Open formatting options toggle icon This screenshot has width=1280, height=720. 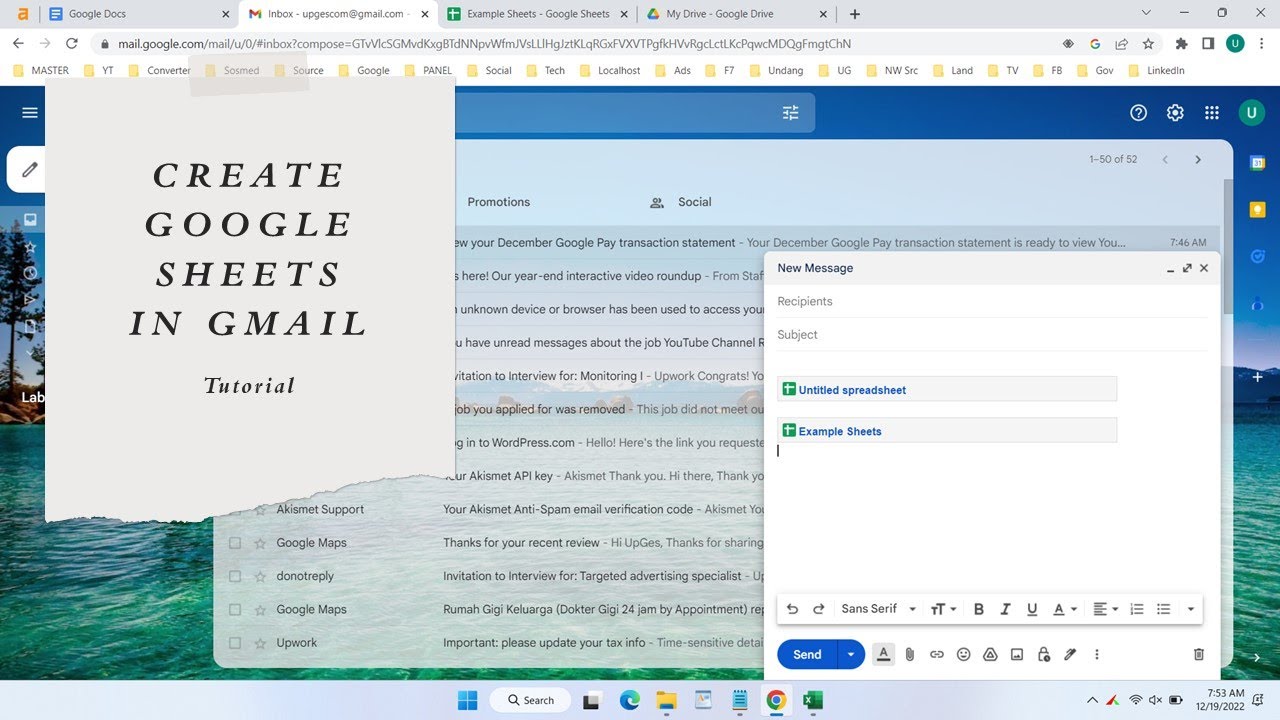(883, 654)
